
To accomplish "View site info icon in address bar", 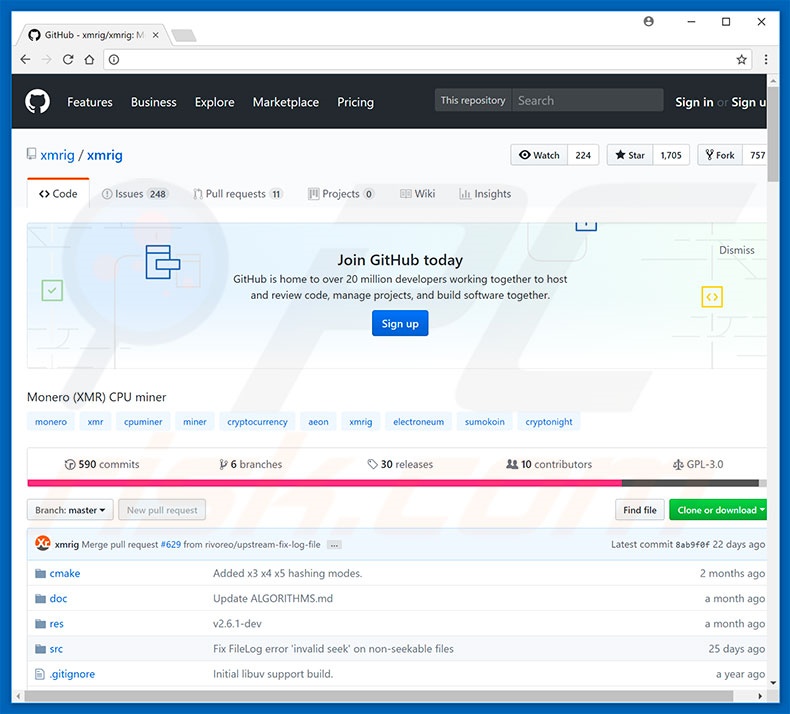I will click(x=114, y=59).
